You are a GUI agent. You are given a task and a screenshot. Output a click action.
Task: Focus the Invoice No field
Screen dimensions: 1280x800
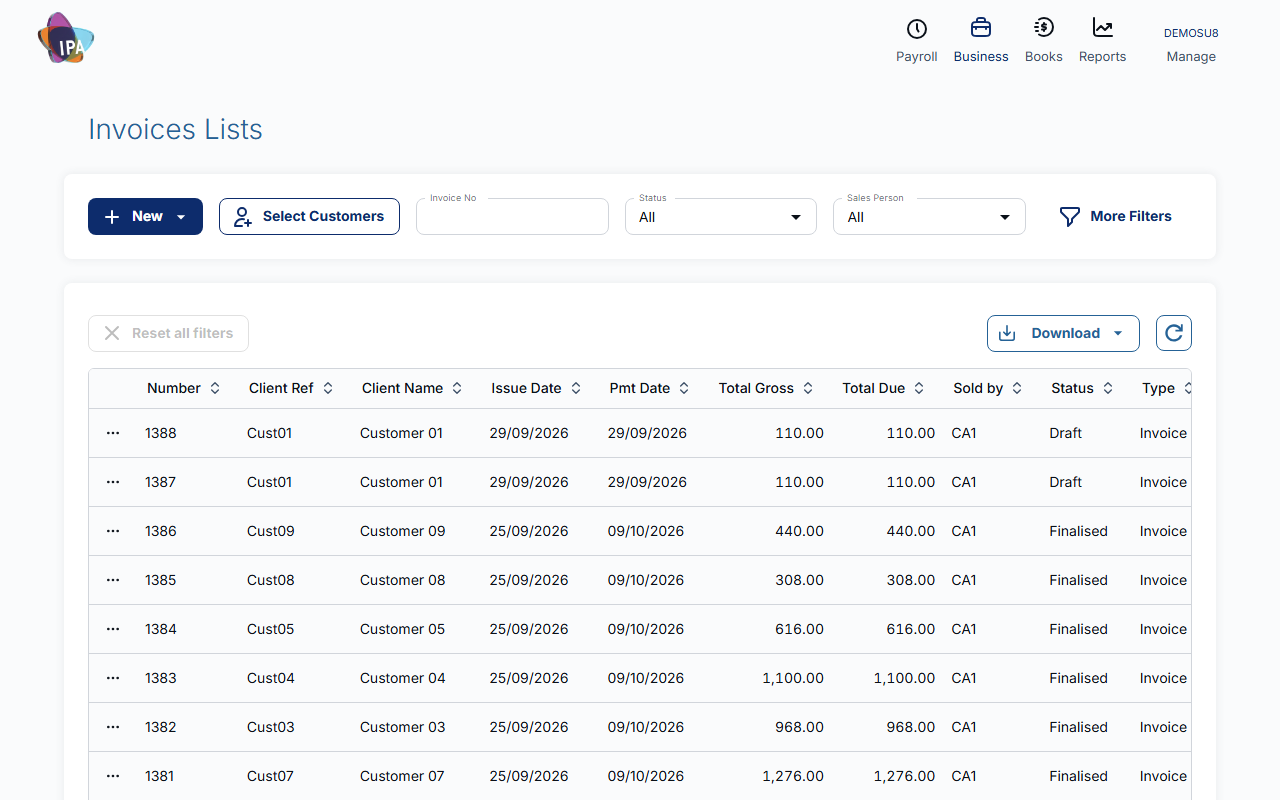coord(512,217)
